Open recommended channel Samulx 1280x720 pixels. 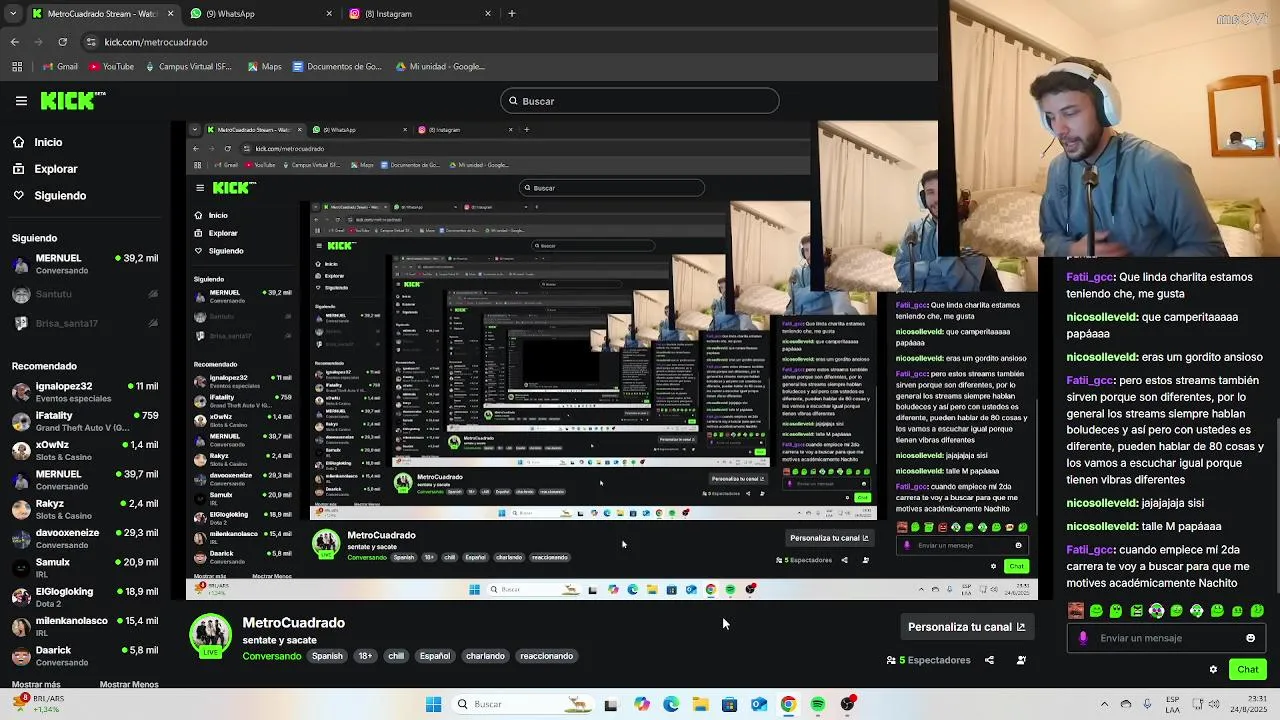85,568
